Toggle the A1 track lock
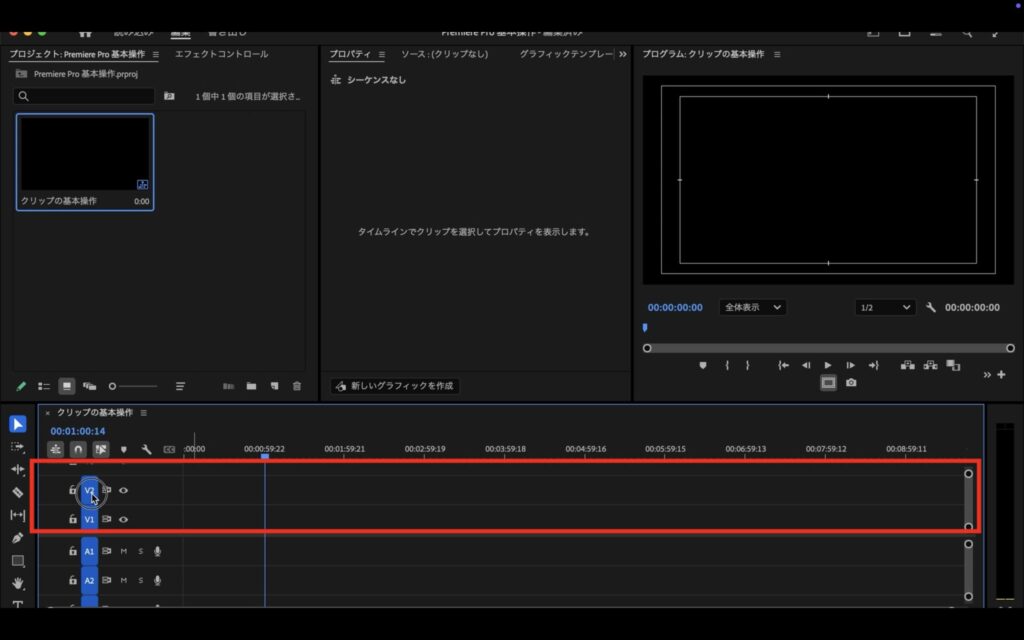Viewport: 1024px width, 640px height. pos(72,551)
